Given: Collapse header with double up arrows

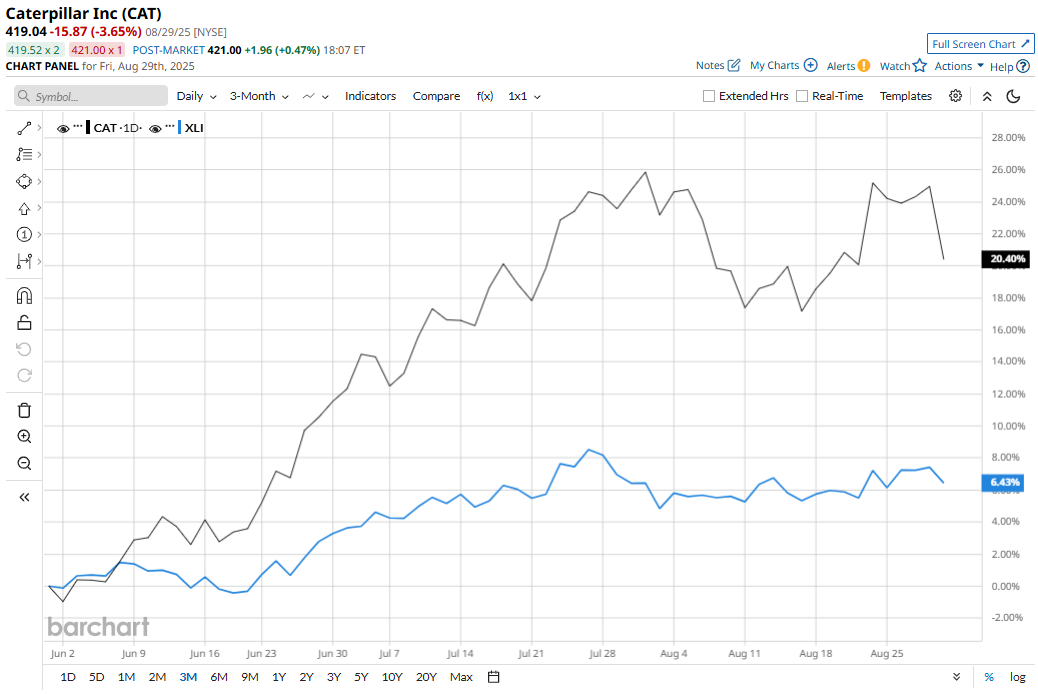Looking at the screenshot, I should click(987, 97).
